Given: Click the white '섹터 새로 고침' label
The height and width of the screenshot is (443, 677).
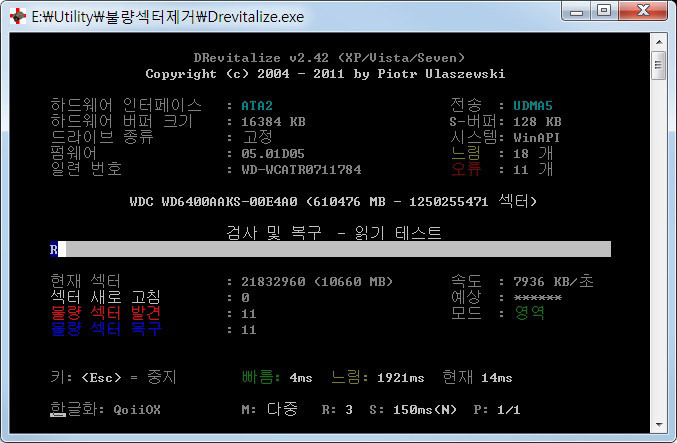Looking at the screenshot, I should pos(106,297).
